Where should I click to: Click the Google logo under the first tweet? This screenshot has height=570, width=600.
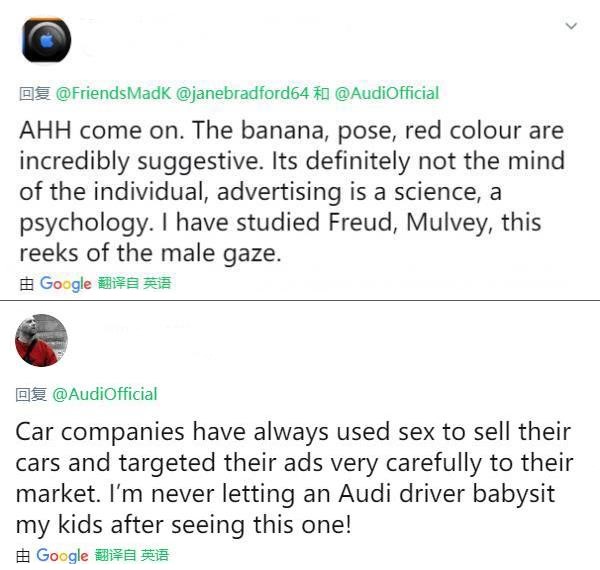click(66, 283)
